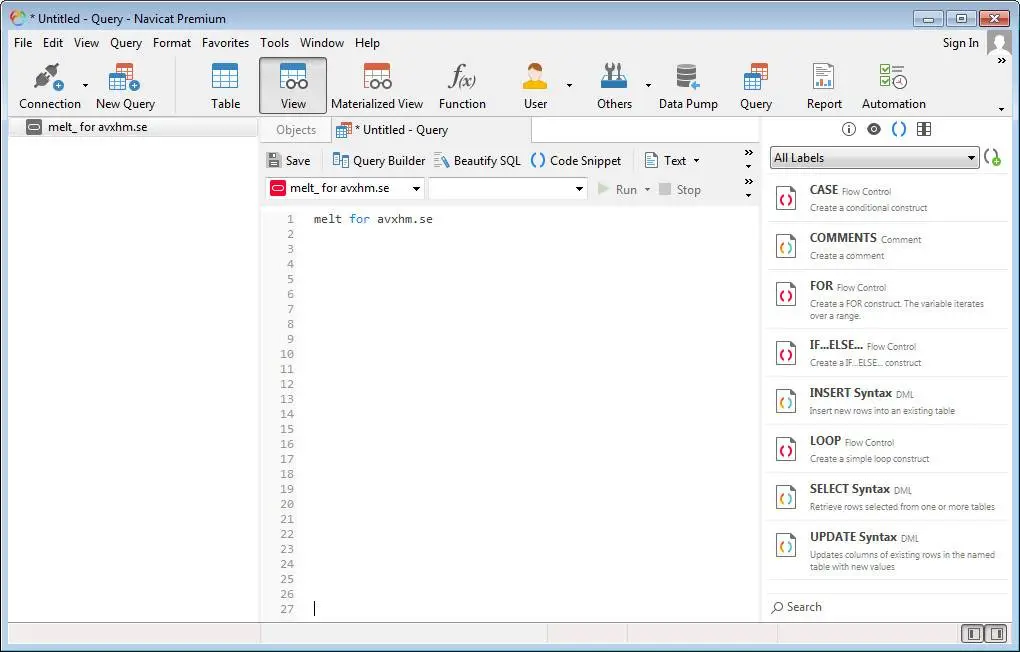Expand the Text result type dropdown
The height and width of the screenshot is (652, 1020).
point(696,161)
